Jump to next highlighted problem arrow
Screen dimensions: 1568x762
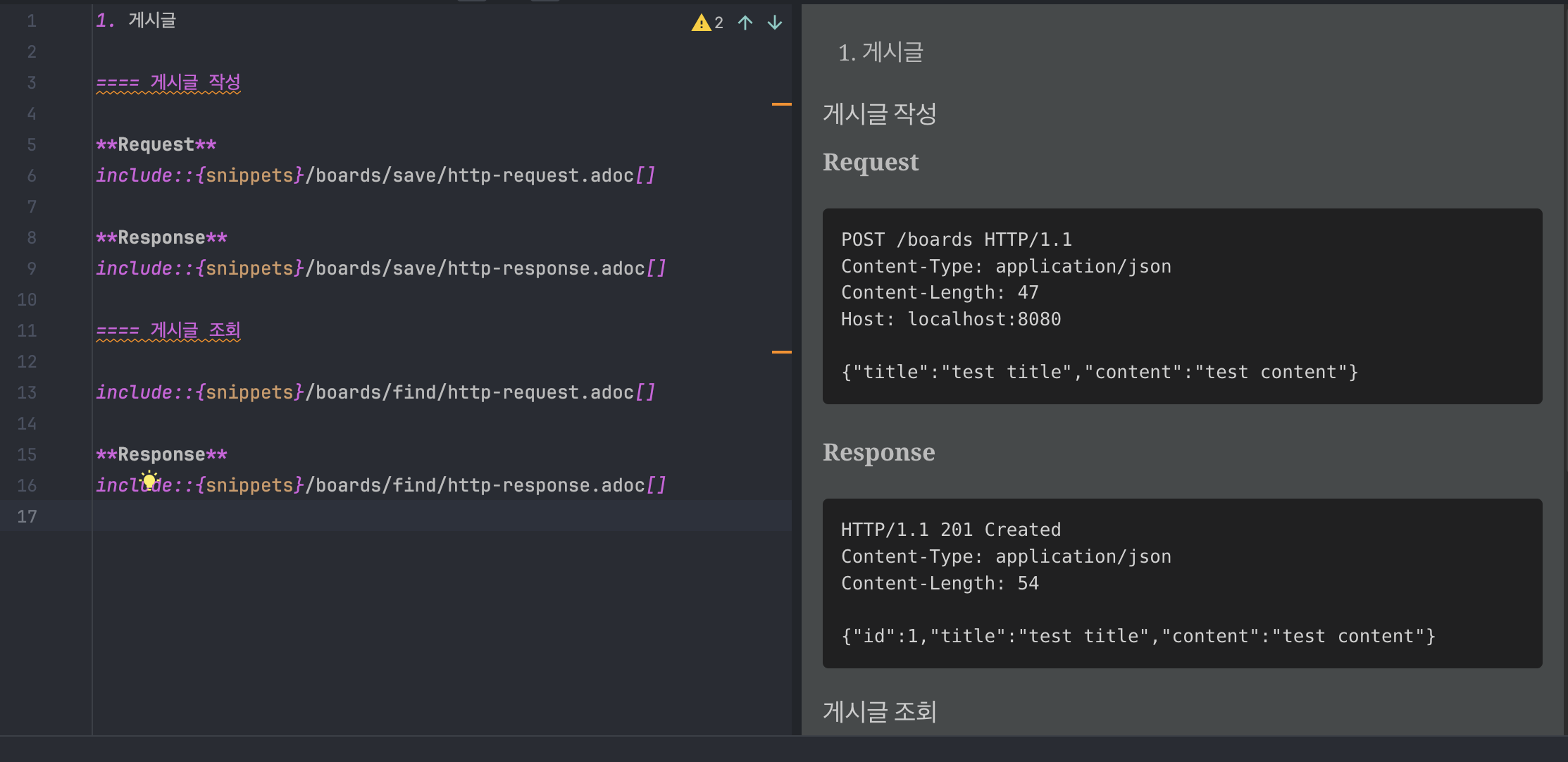pos(775,23)
